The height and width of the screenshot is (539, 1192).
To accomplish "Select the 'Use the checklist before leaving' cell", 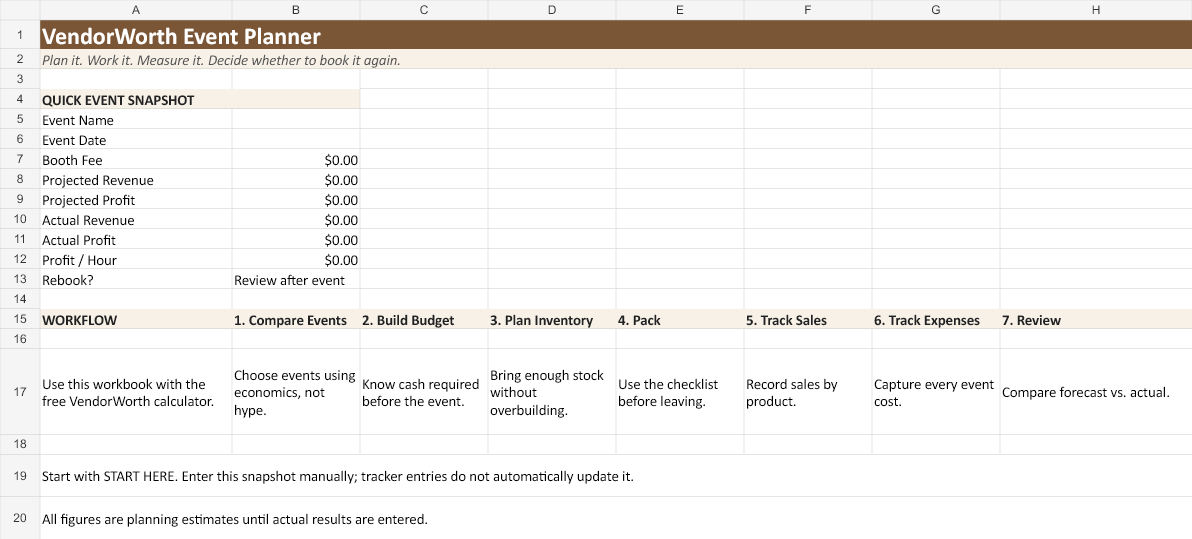I will coord(680,392).
